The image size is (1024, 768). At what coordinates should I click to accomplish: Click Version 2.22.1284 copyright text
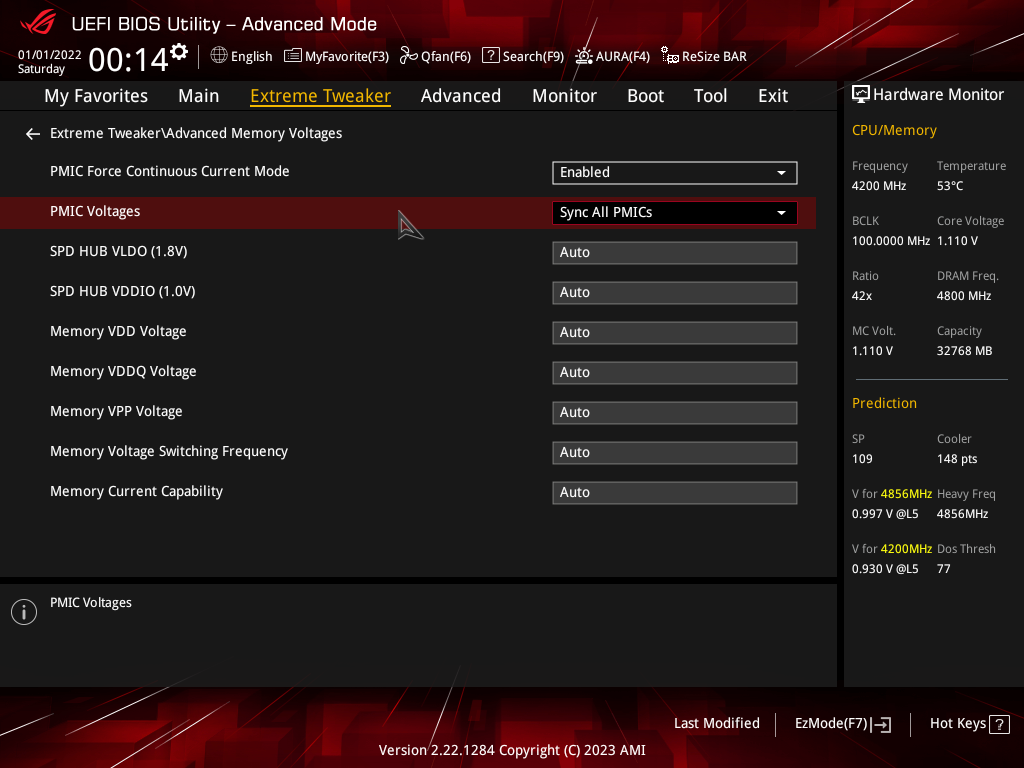tap(512, 750)
